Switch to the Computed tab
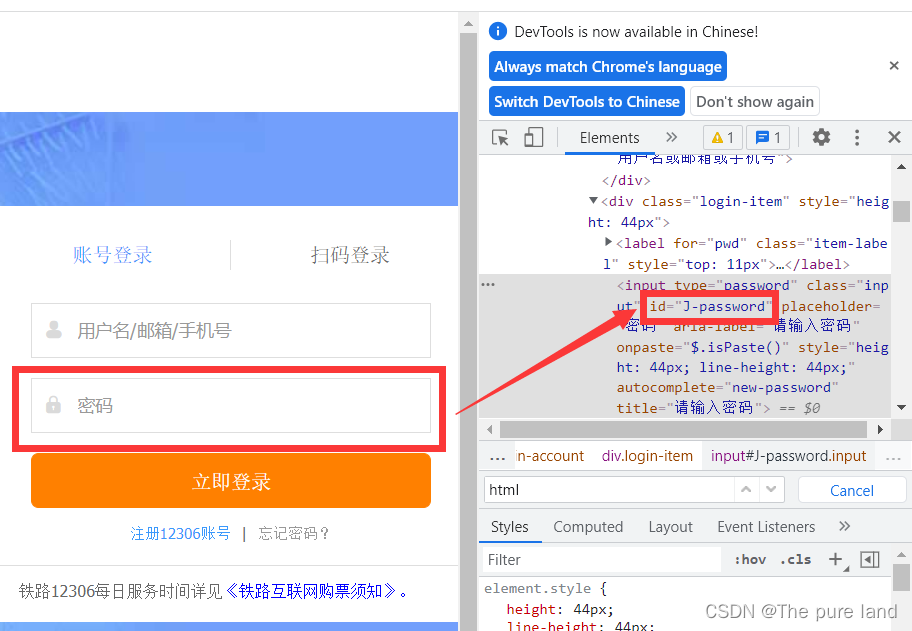912x631 pixels. pos(588,527)
